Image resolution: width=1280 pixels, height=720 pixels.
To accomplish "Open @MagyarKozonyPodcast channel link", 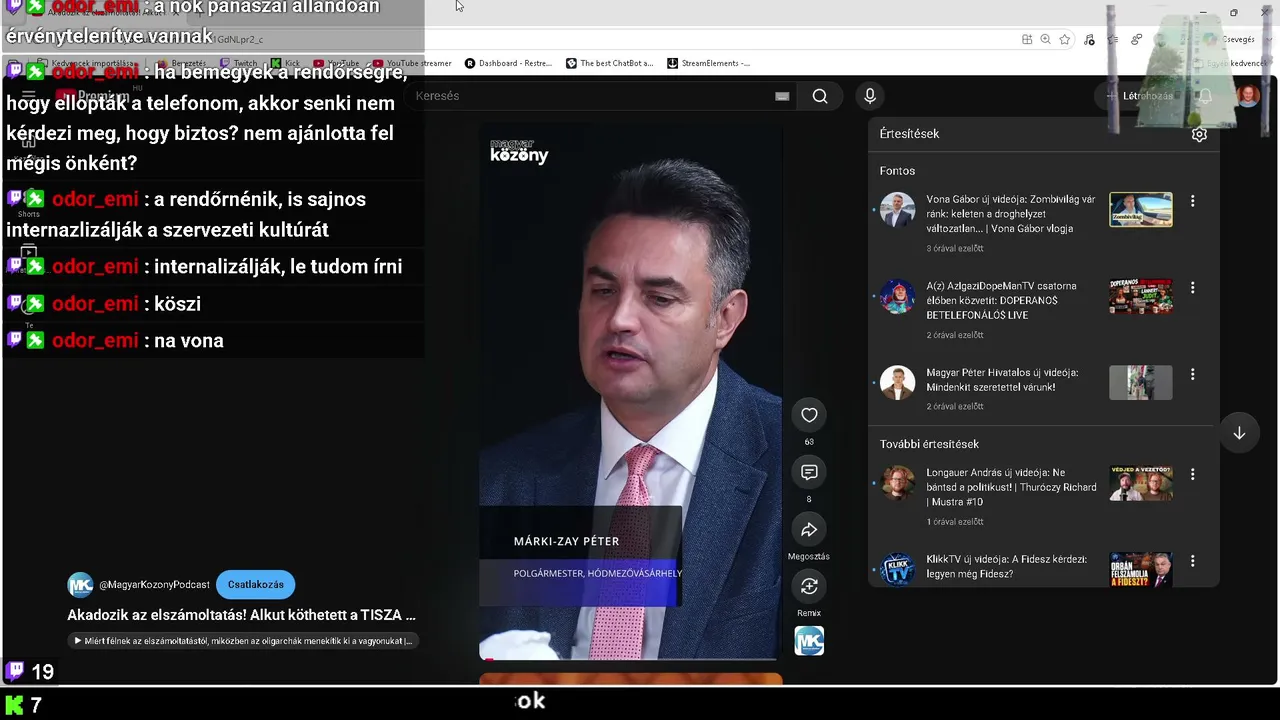I will (x=154, y=585).
